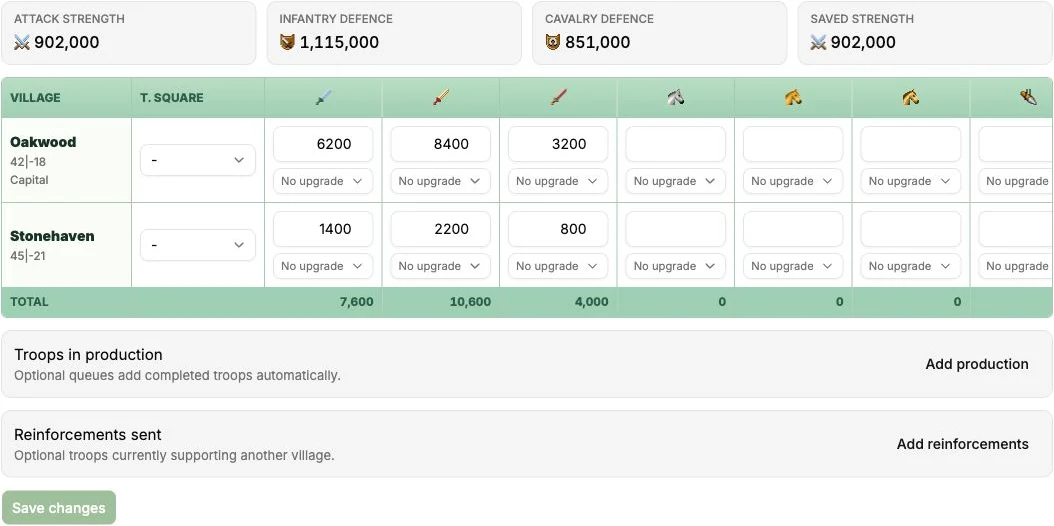Screen dimensions: 1054x526
Task: Click the total value 7,600
Action: pyautogui.click(x=356, y=302)
